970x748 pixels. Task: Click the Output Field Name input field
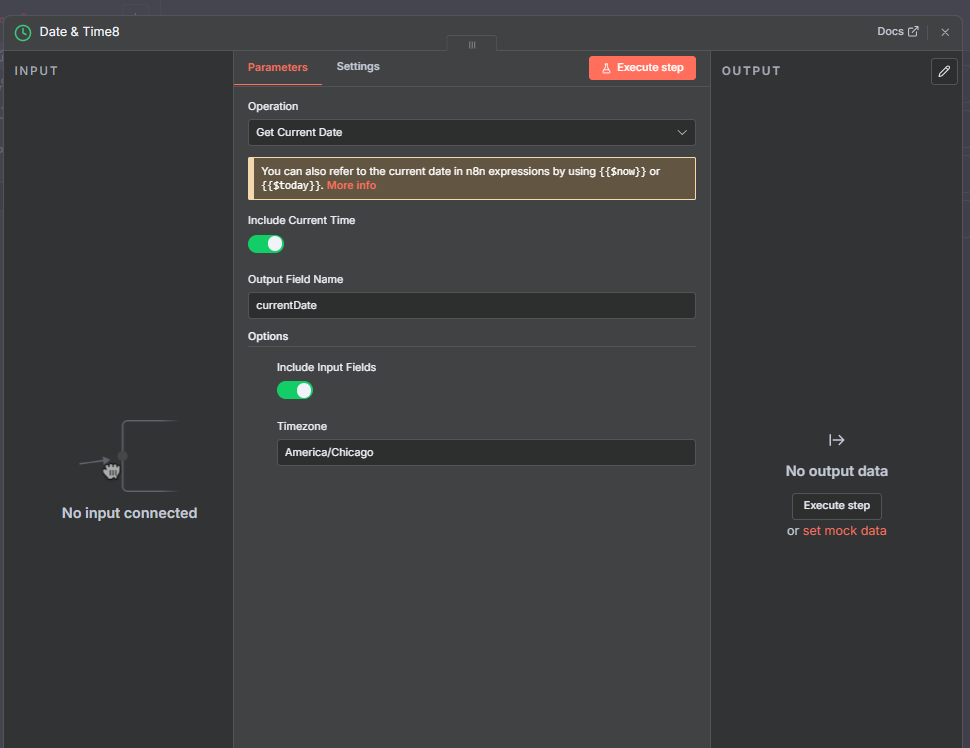(471, 305)
